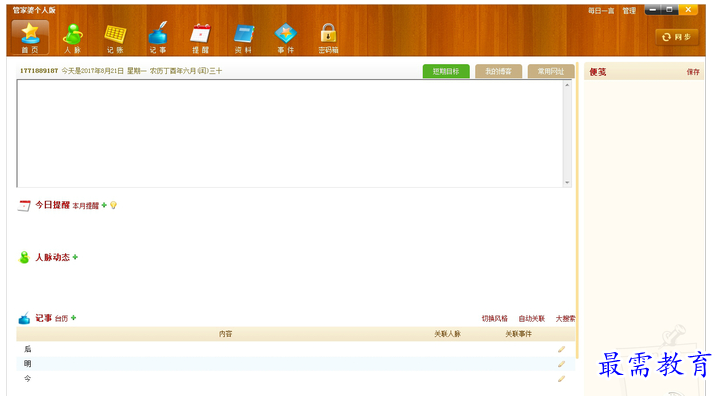720x396 pixels.
Task: Click the 内容 column header
Action: (225, 334)
